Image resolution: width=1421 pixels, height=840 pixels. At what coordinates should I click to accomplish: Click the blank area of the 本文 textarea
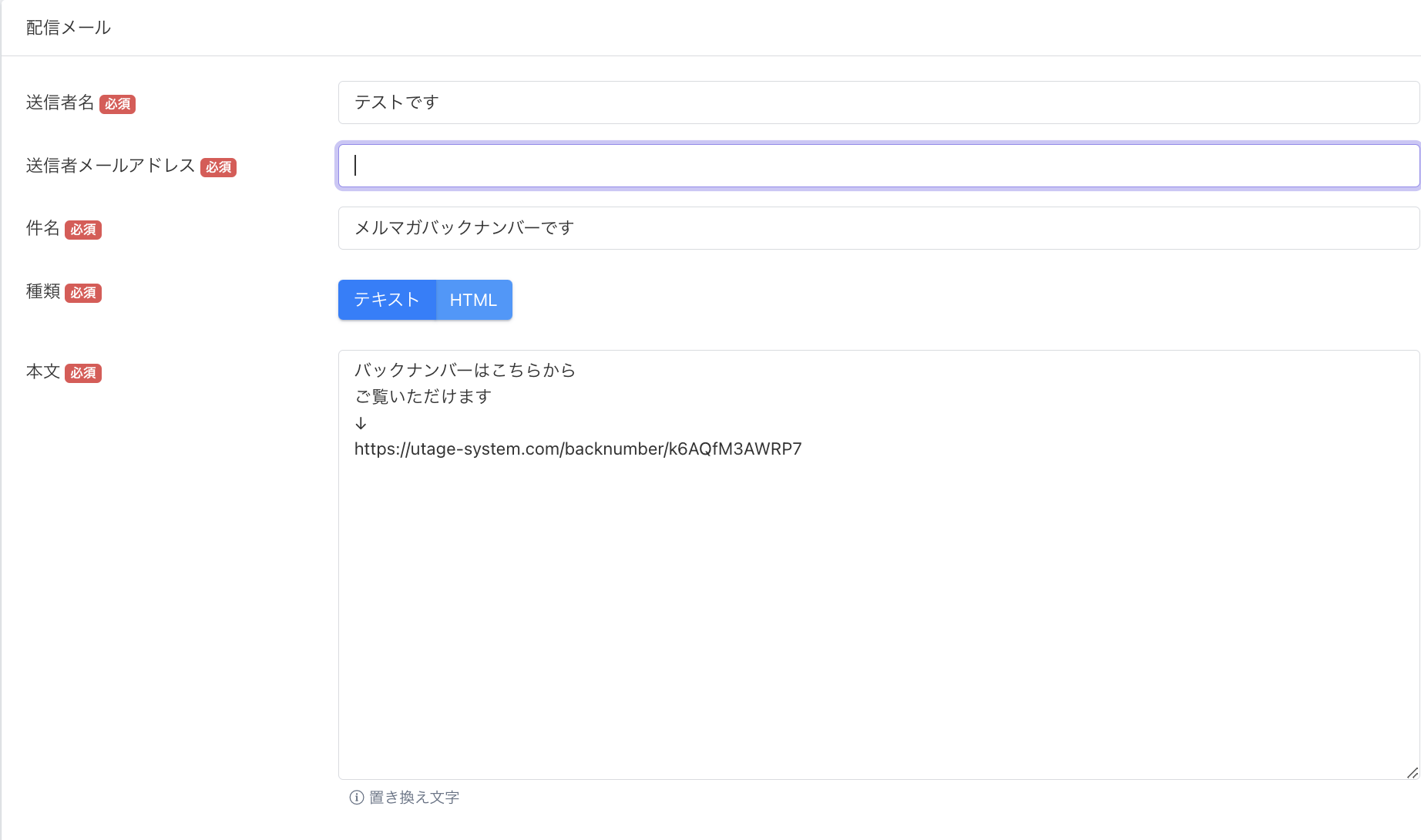tap(878, 617)
